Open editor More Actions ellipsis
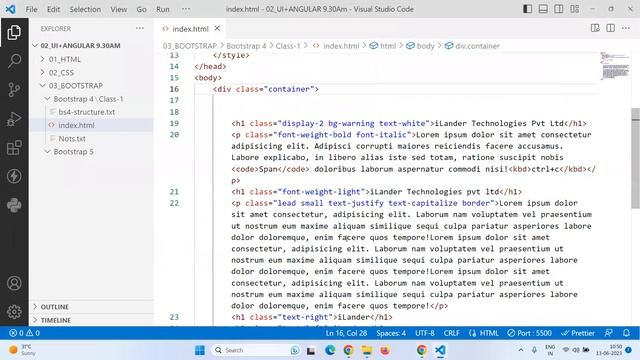The width and height of the screenshot is (640, 360). pyautogui.click(x=626, y=28)
